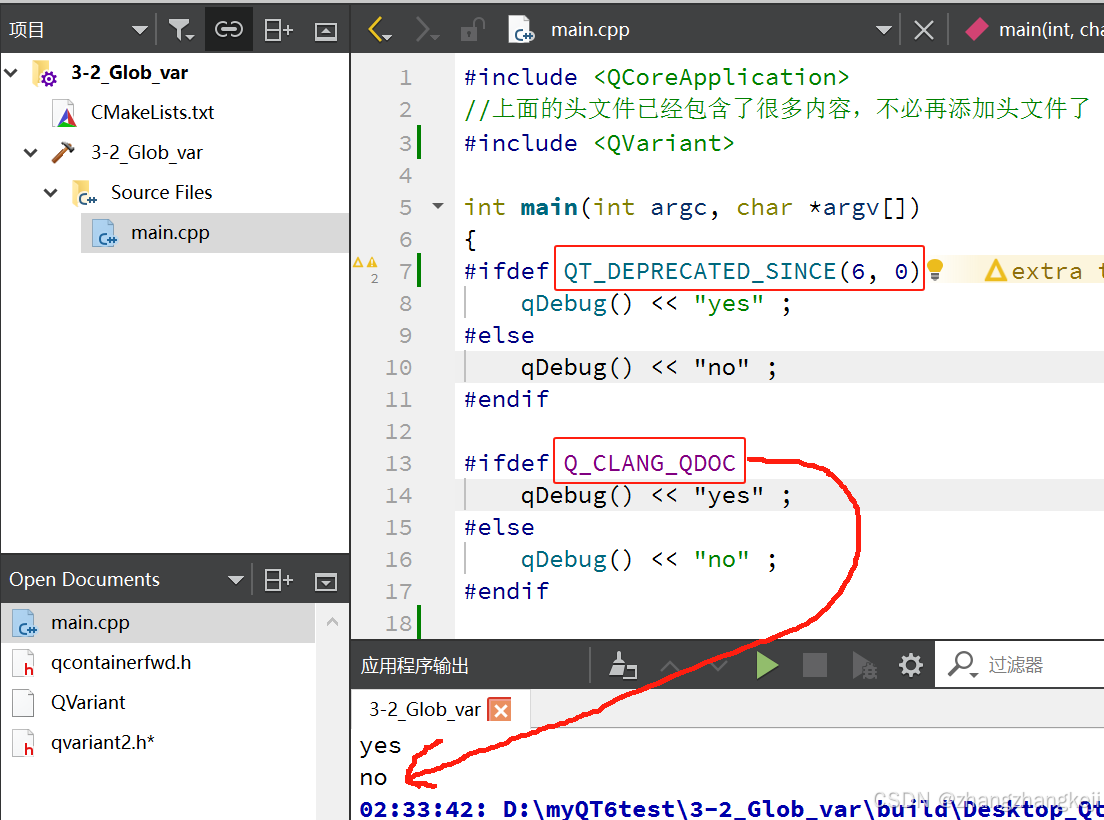The height and width of the screenshot is (820, 1104).
Task: Go to previous item in application output
Action: click(x=670, y=665)
